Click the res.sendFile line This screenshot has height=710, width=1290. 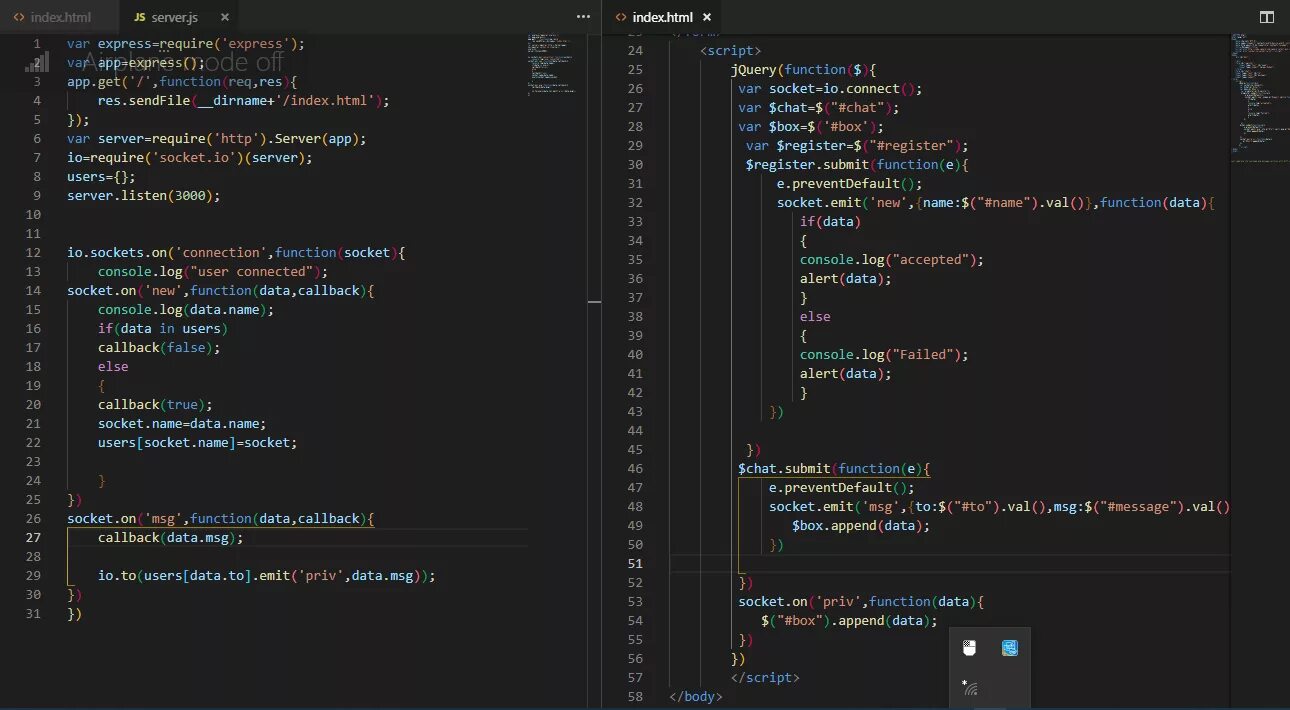(243, 100)
